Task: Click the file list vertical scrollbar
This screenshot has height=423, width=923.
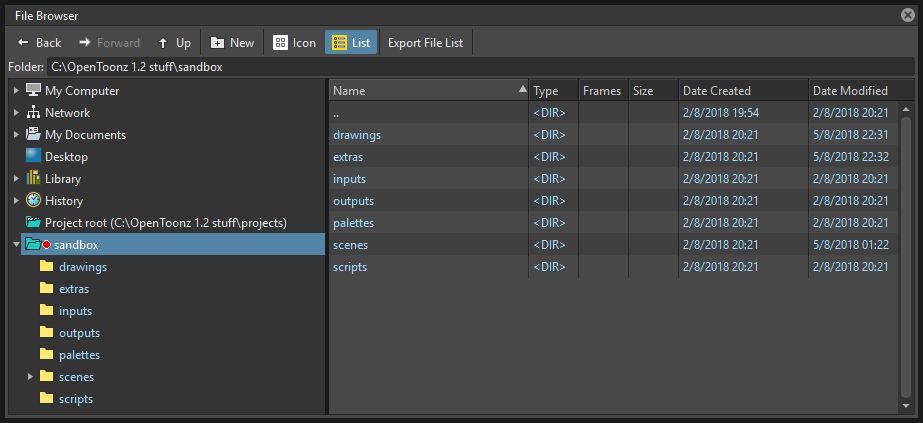Action: pyautogui.click(x=905, y=258)
